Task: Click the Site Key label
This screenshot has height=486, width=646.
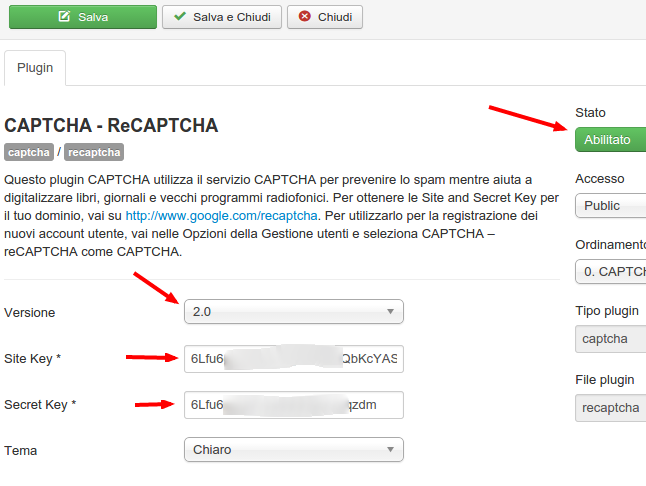Action: tap(33, 359)
